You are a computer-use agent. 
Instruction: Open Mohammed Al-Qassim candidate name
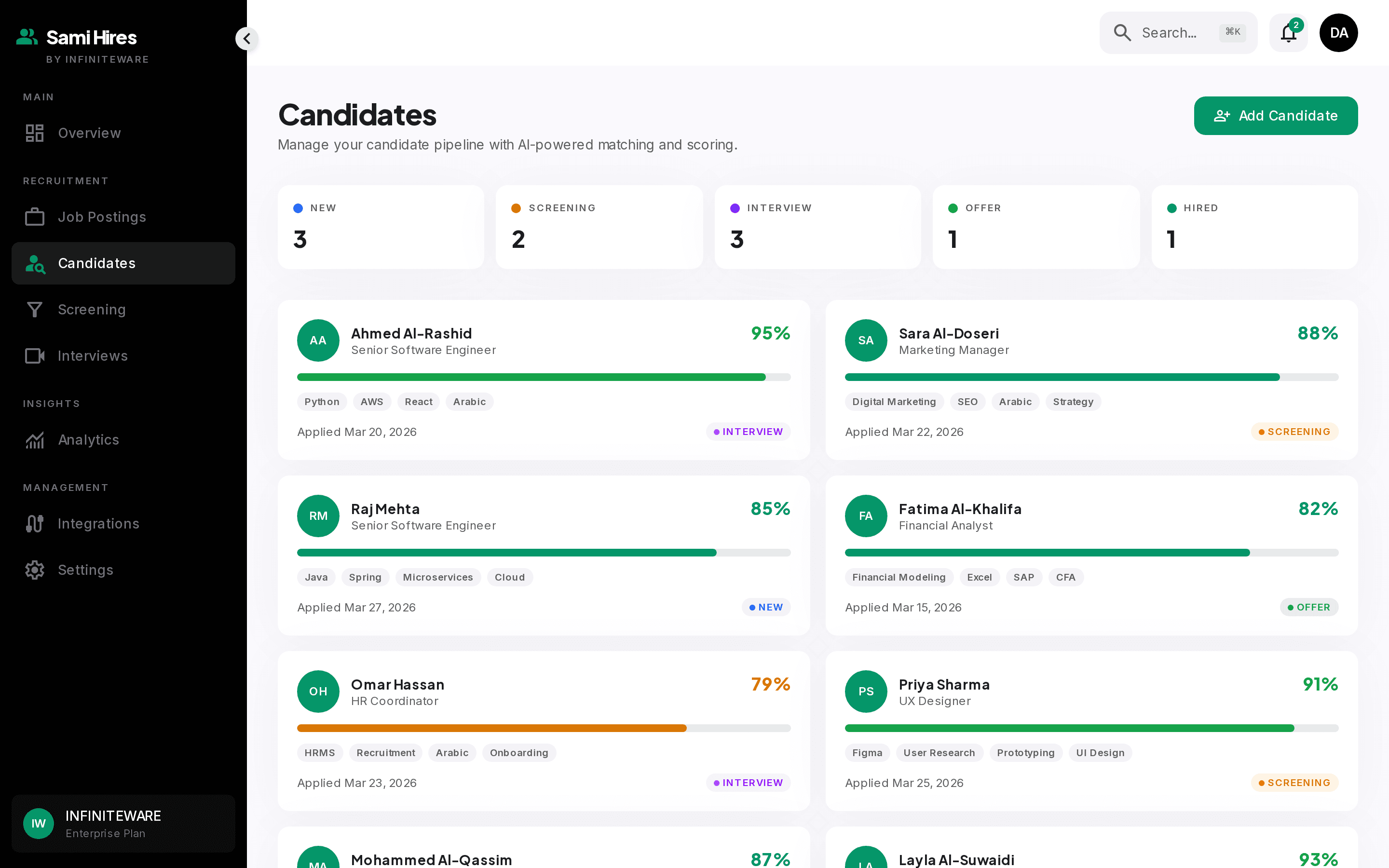coord(431,859)
